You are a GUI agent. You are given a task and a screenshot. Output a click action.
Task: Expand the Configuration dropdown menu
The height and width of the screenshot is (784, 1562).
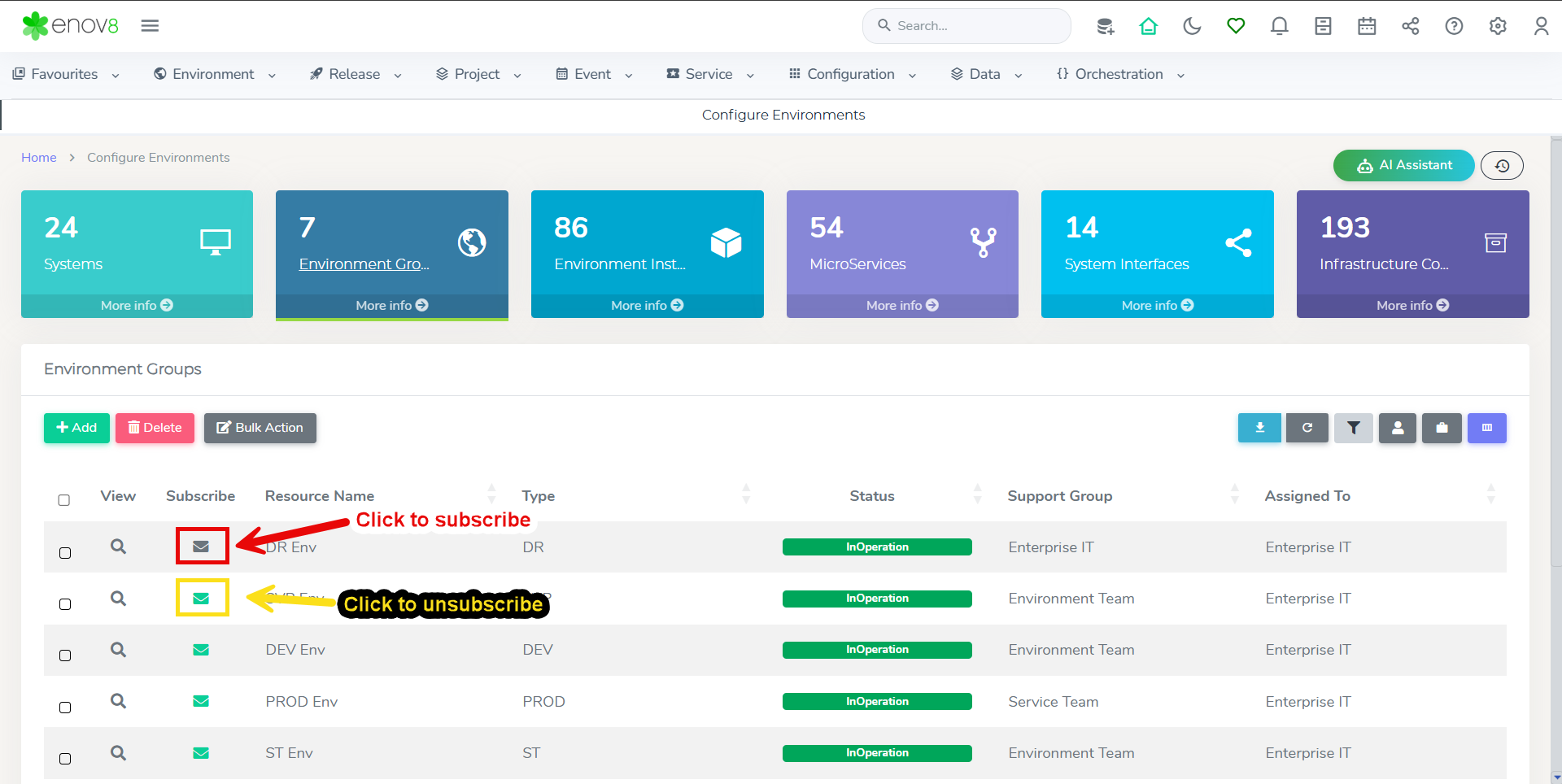[x=852, y=74]
